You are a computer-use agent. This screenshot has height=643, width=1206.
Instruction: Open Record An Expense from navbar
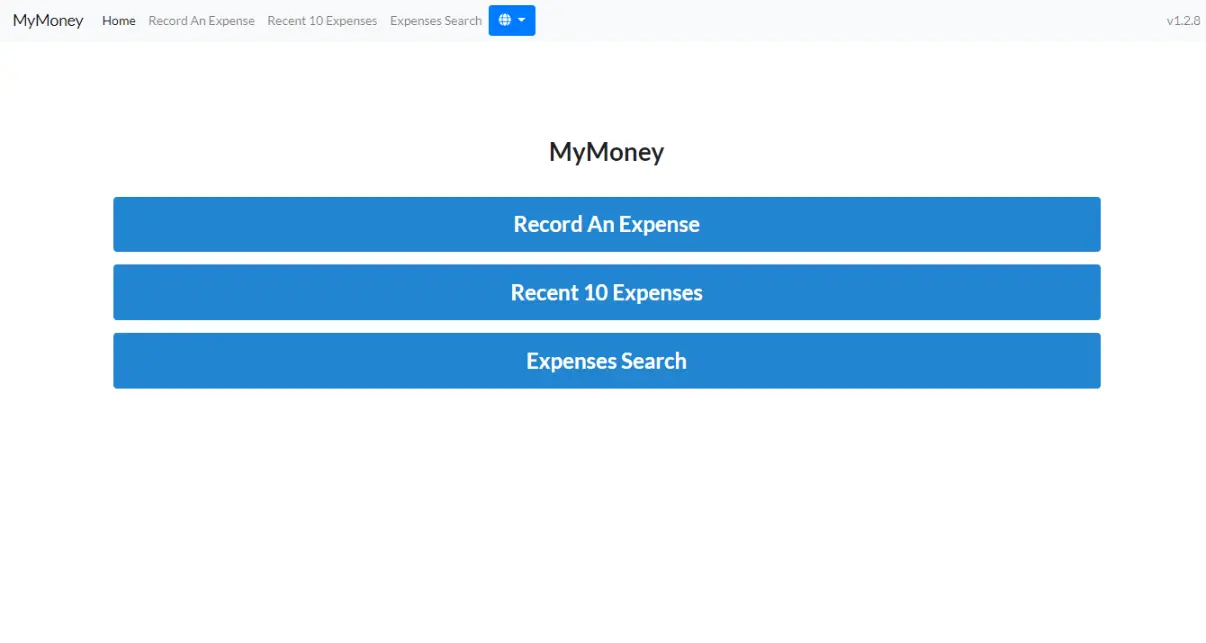click(x=201, y=21)
